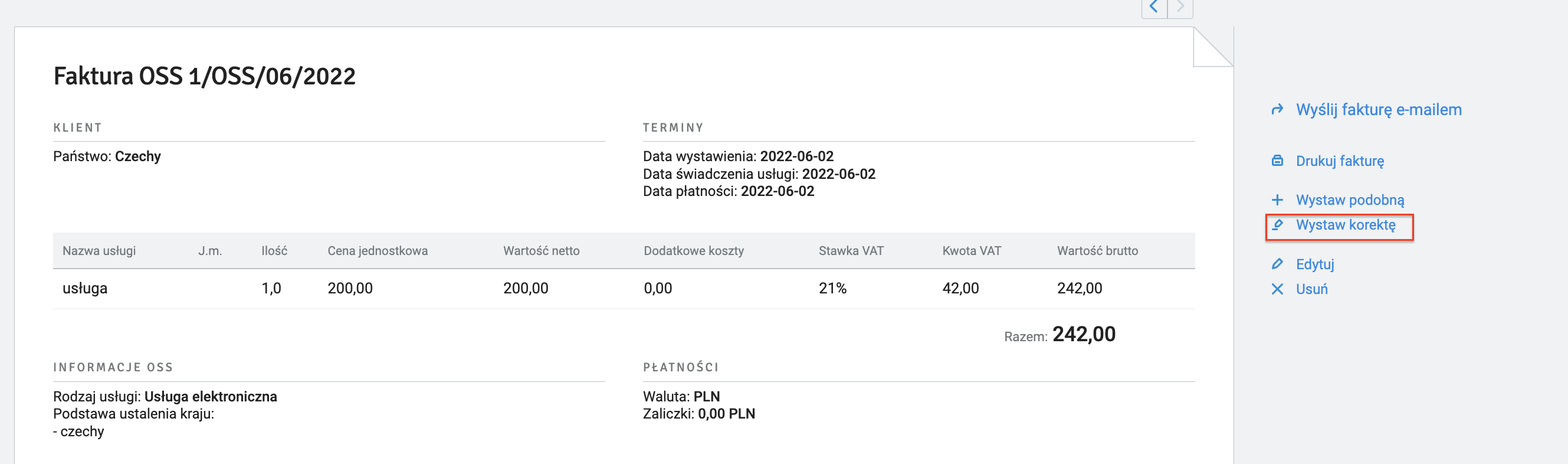Open Wystaw korektę link
The width and height of the screenshot is (1568, 464).
(x=1346, y=225)
